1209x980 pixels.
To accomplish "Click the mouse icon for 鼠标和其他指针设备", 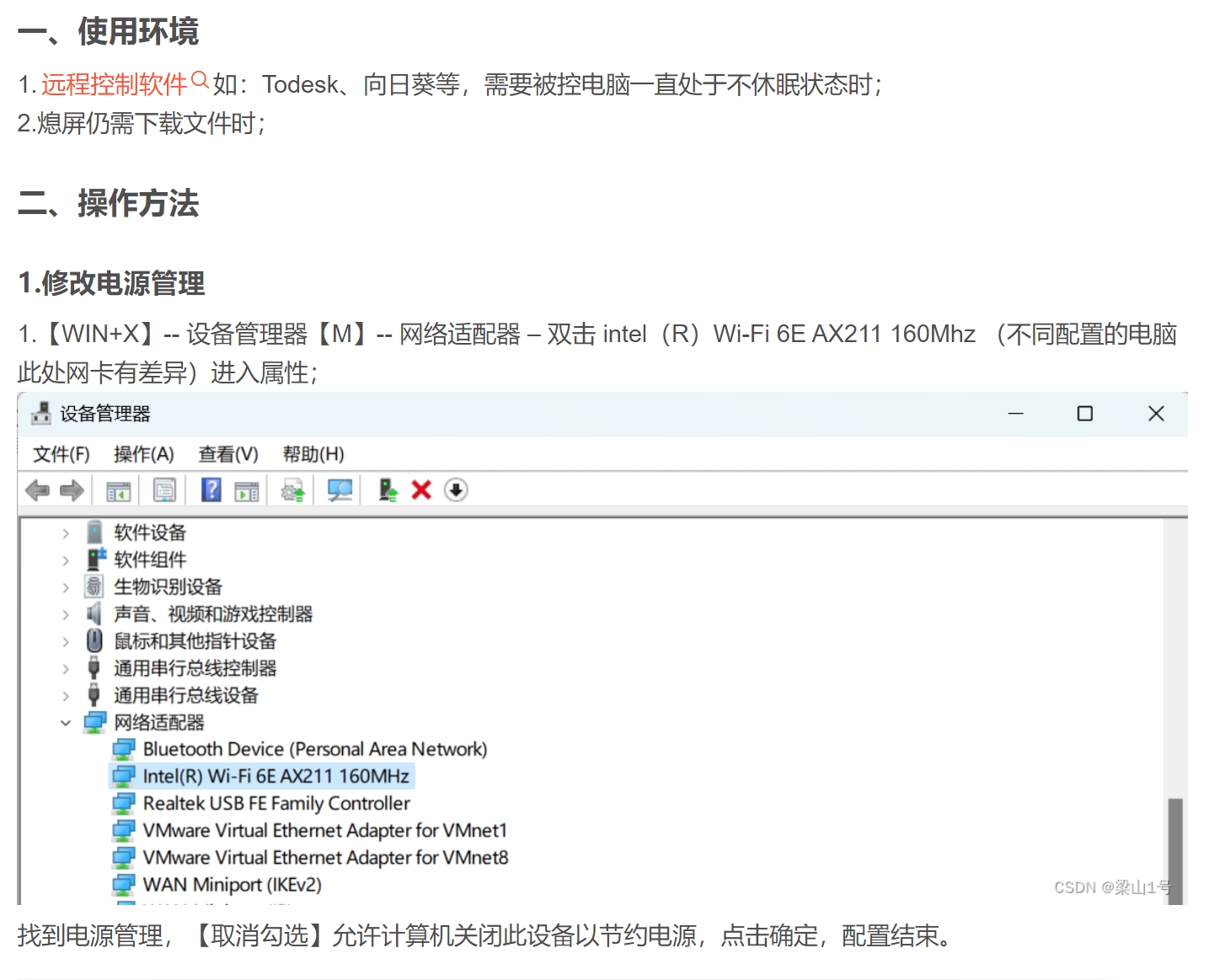I will pos(94,640).
